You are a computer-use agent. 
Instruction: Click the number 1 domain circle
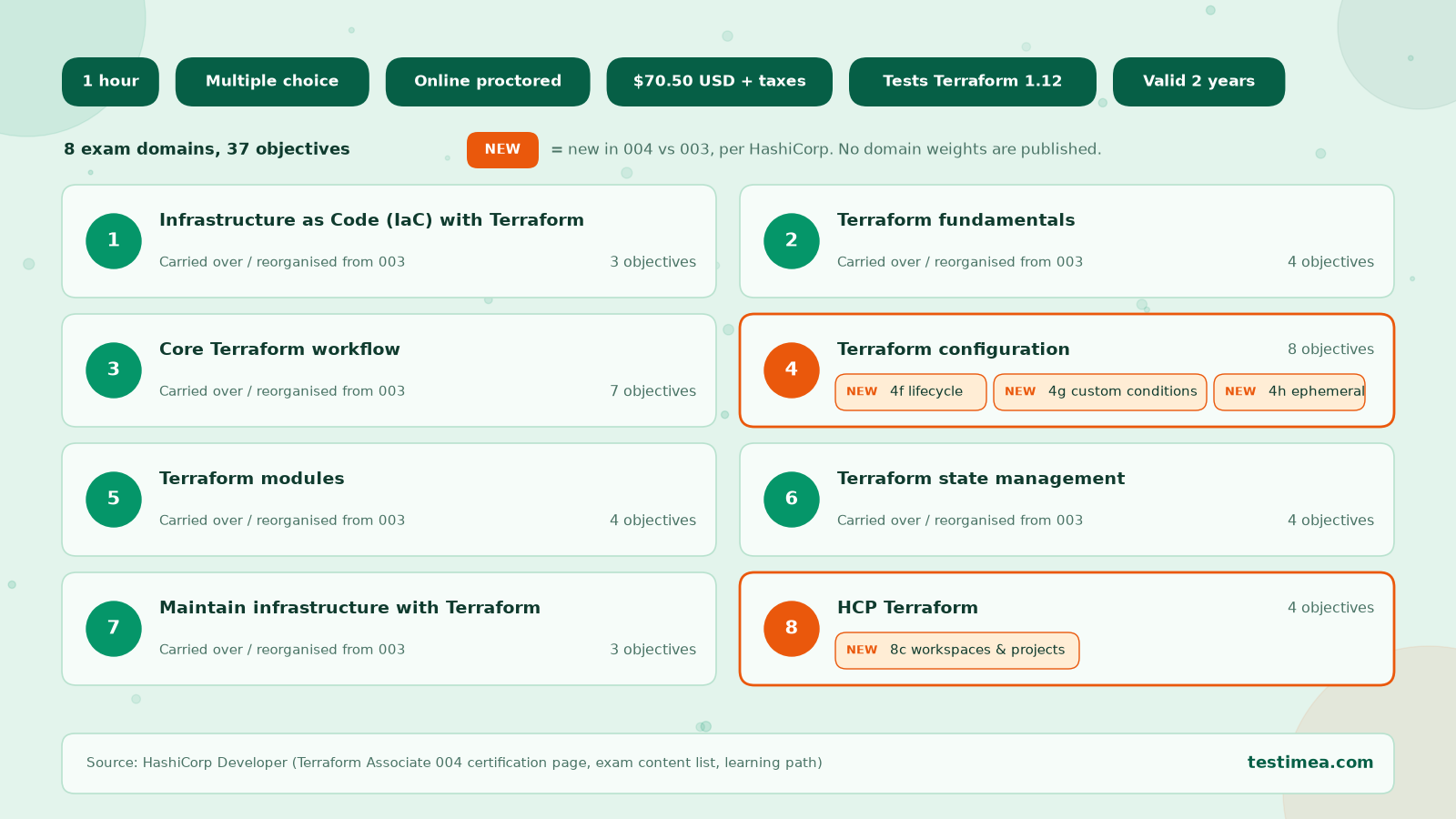114,241
